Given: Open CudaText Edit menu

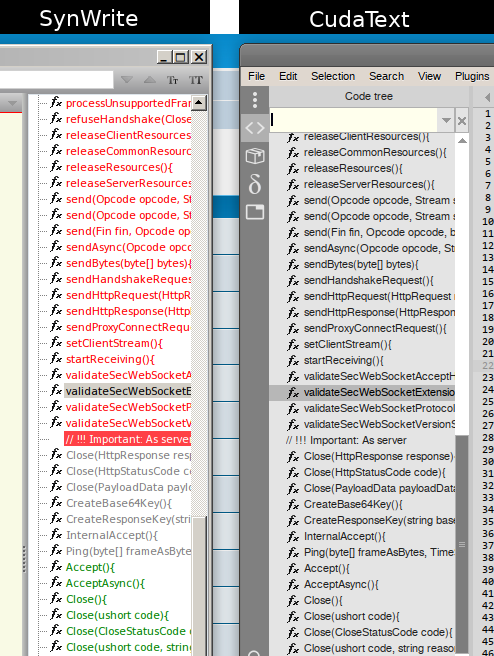Looking at the screenshot, I should (288, 77).
